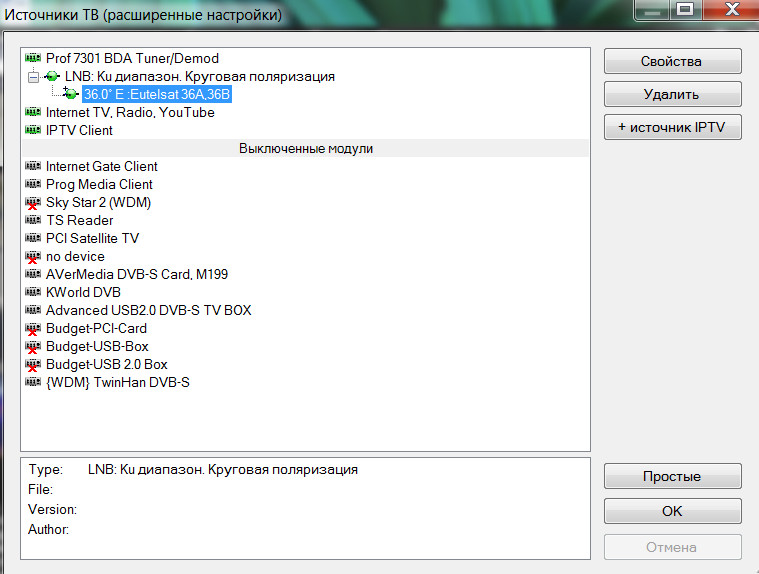Click the Eutelsat 36A,36B satellite icon

[x=70, y=94]
